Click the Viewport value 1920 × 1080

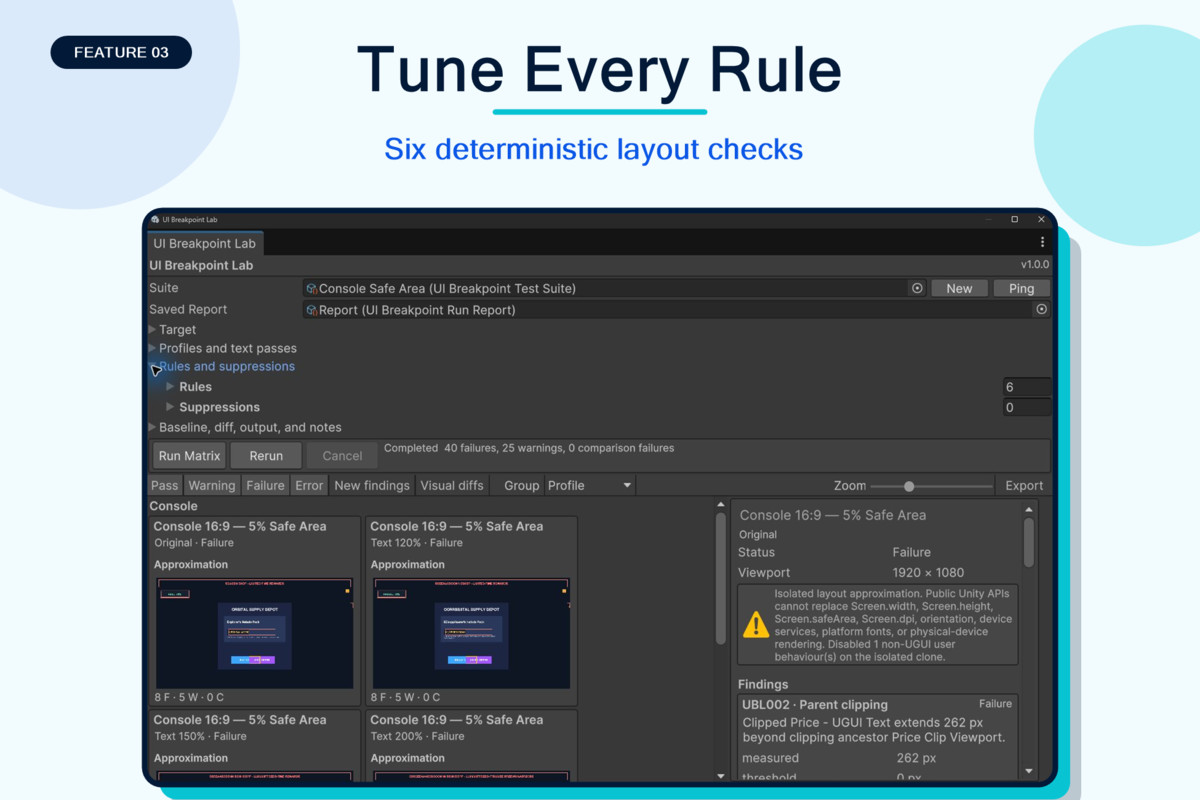[928, 573]
